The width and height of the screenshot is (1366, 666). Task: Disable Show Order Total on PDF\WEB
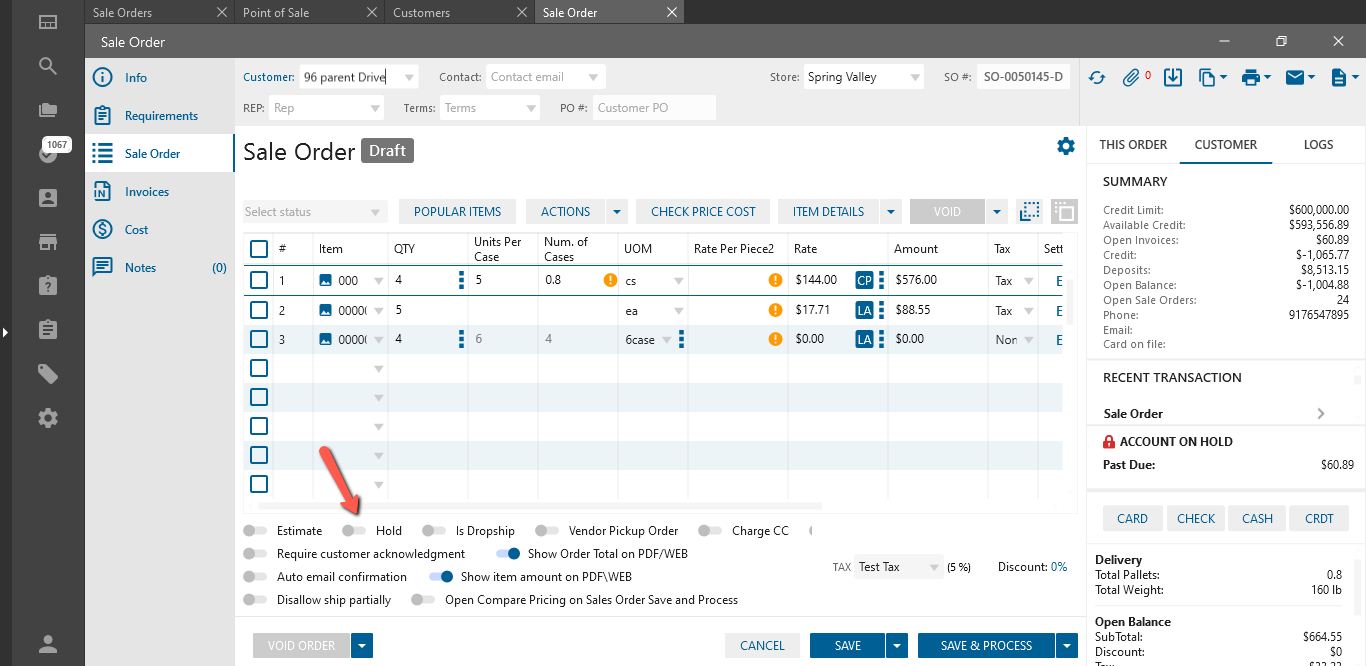508,554
